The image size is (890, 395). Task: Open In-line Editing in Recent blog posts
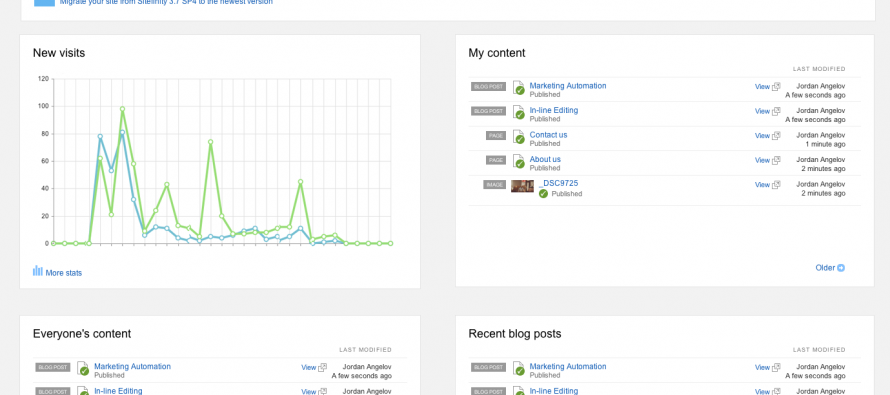553,391
